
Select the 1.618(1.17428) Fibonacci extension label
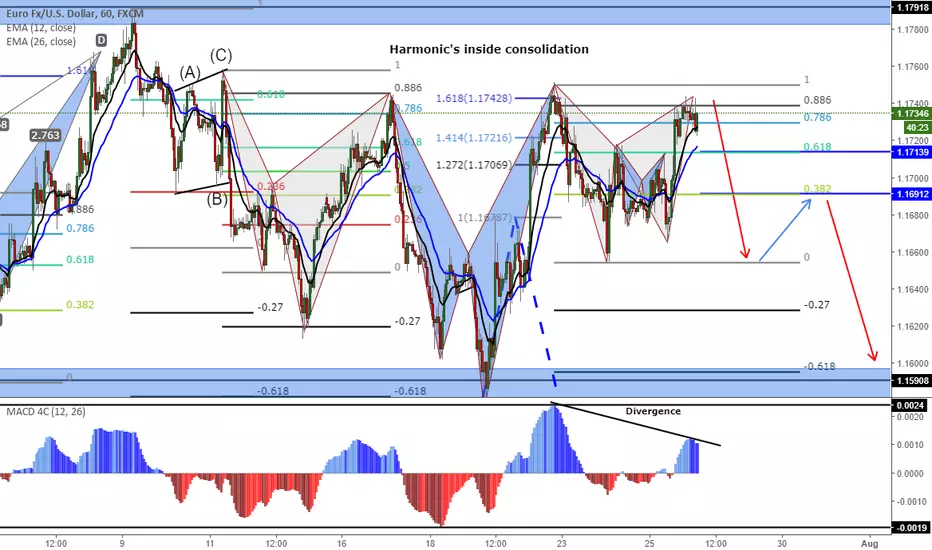tap(474, 98)
